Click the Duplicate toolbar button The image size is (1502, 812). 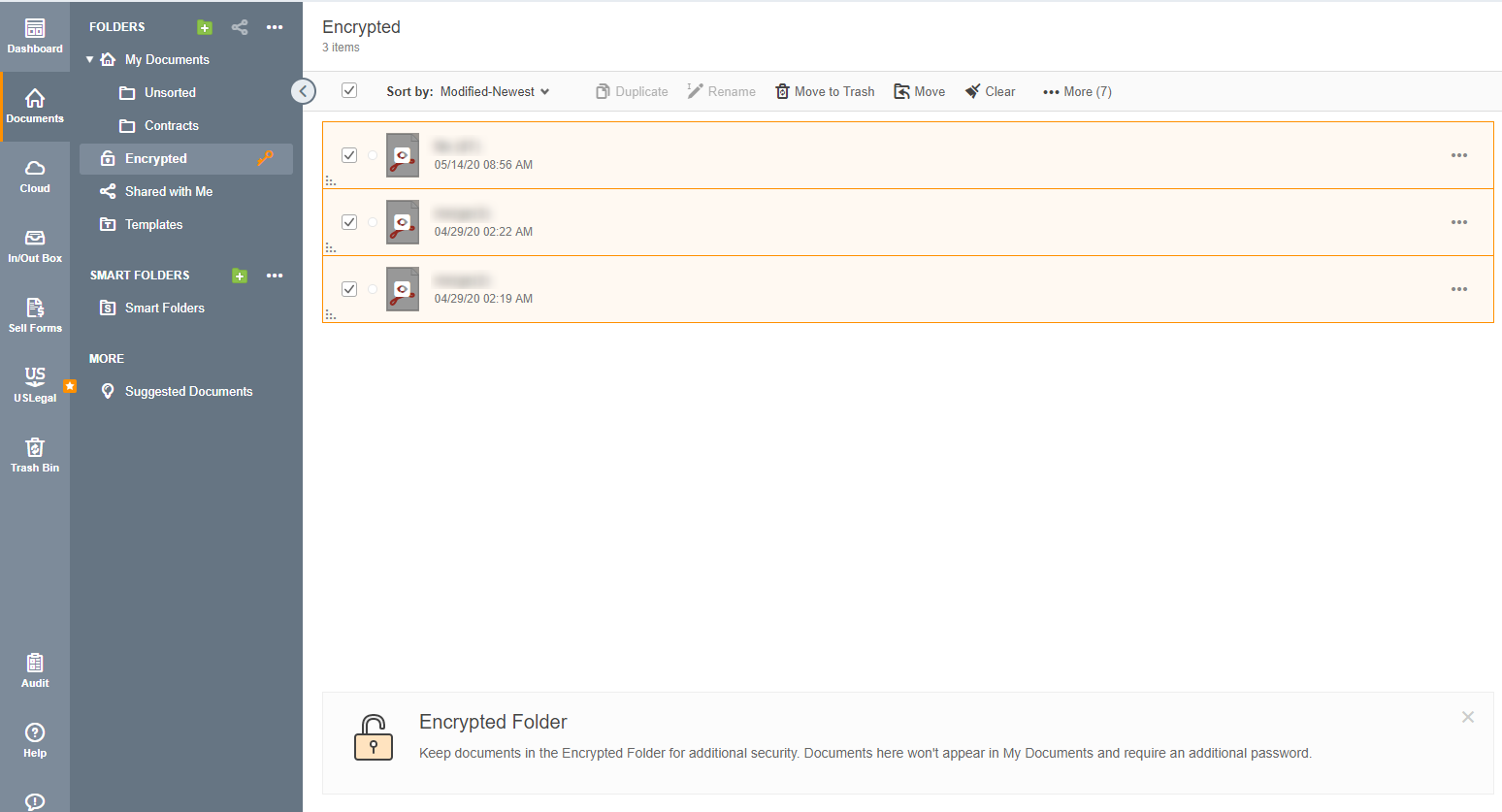632,91
